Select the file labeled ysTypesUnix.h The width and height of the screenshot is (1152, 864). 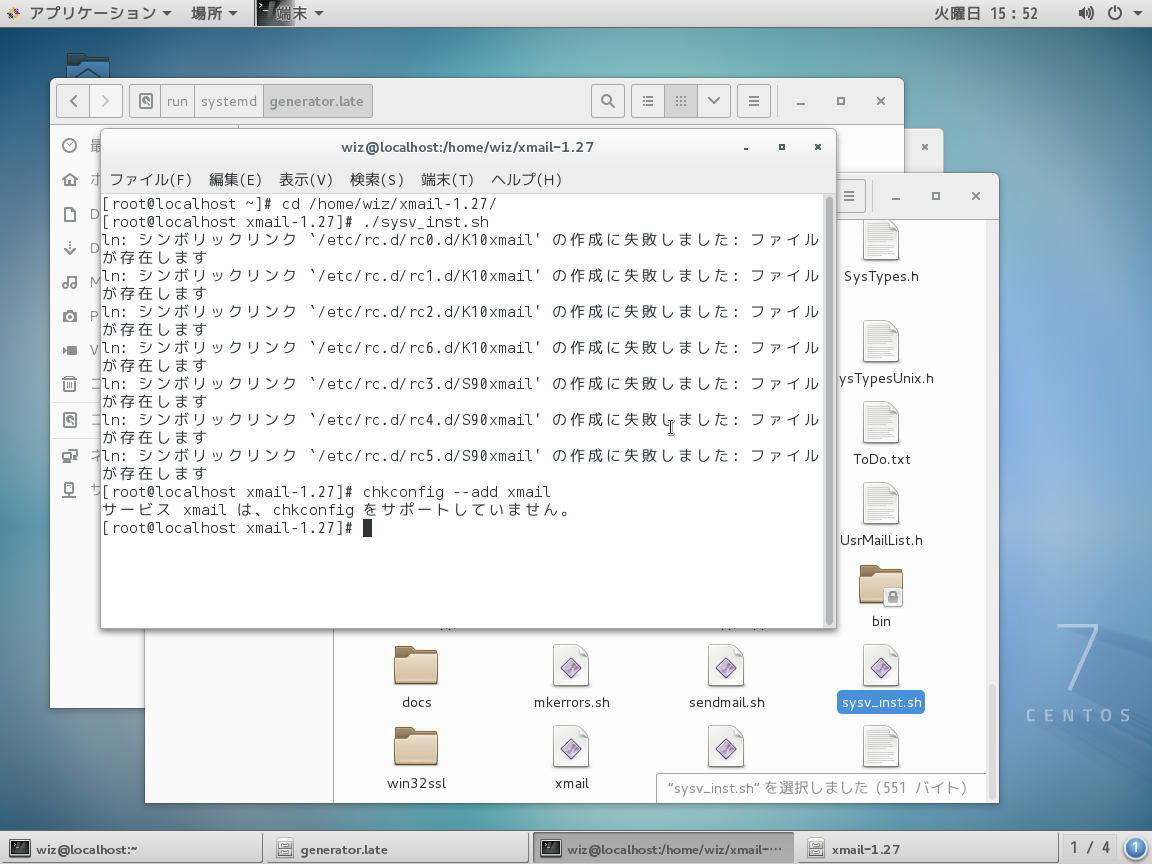point(884,354)
